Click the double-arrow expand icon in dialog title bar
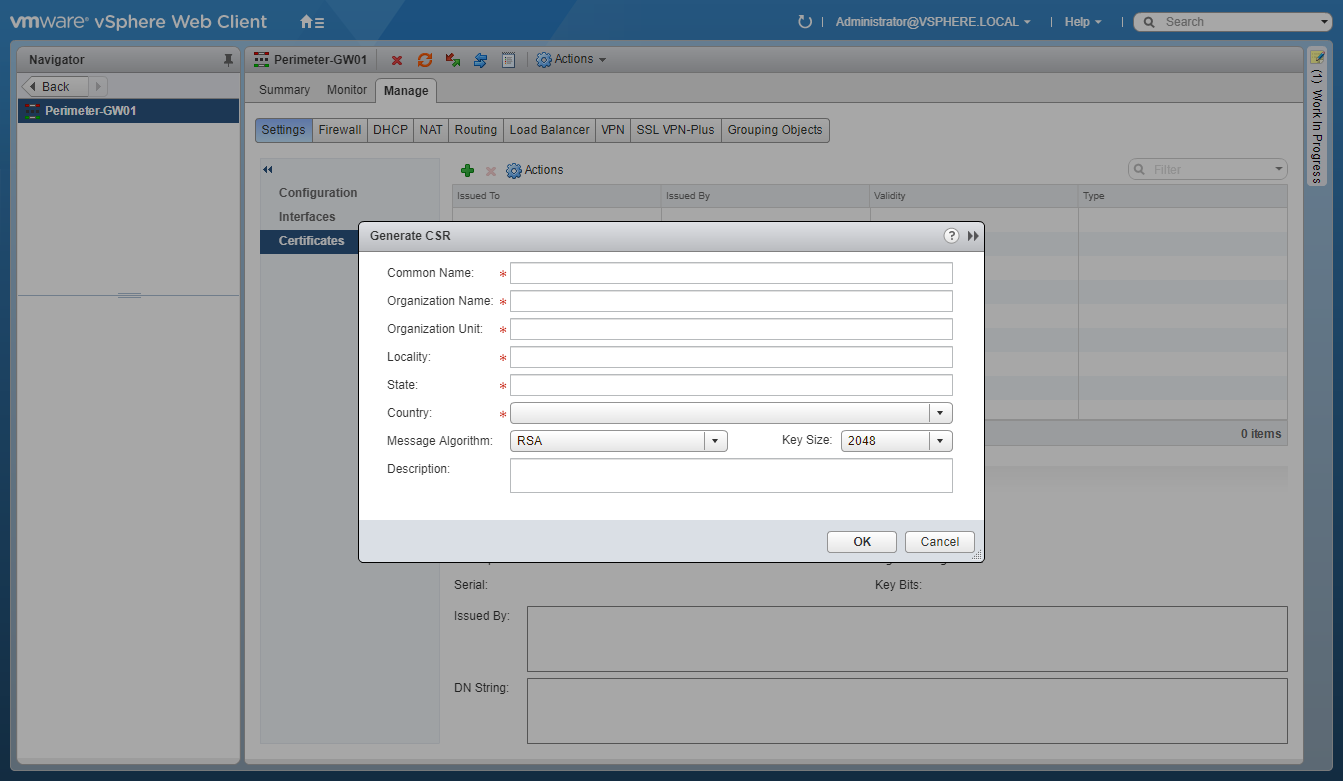The image size is (1343, 781). click(x=973, y=236)
